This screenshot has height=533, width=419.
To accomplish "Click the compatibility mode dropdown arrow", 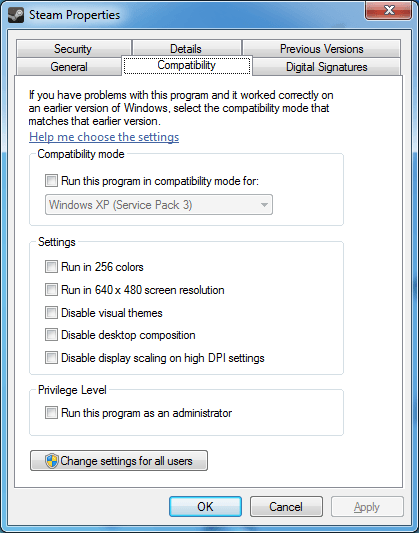I will [264, 205].
